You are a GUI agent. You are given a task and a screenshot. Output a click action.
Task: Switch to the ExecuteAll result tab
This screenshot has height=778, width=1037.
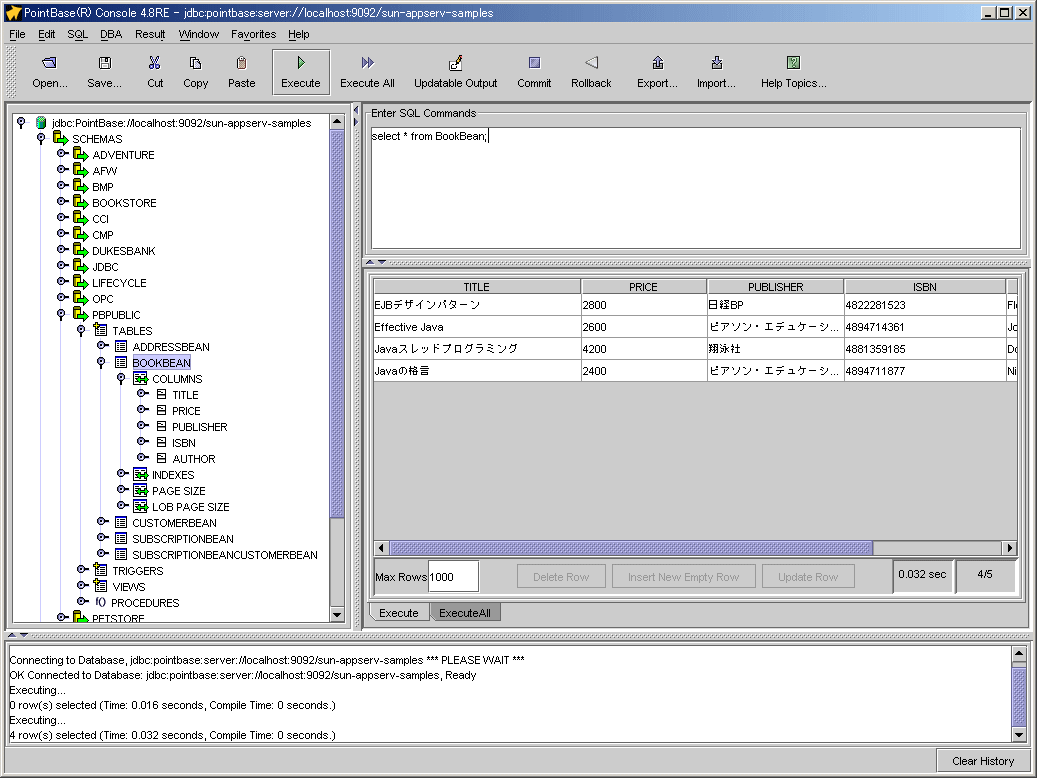point(465,613)
